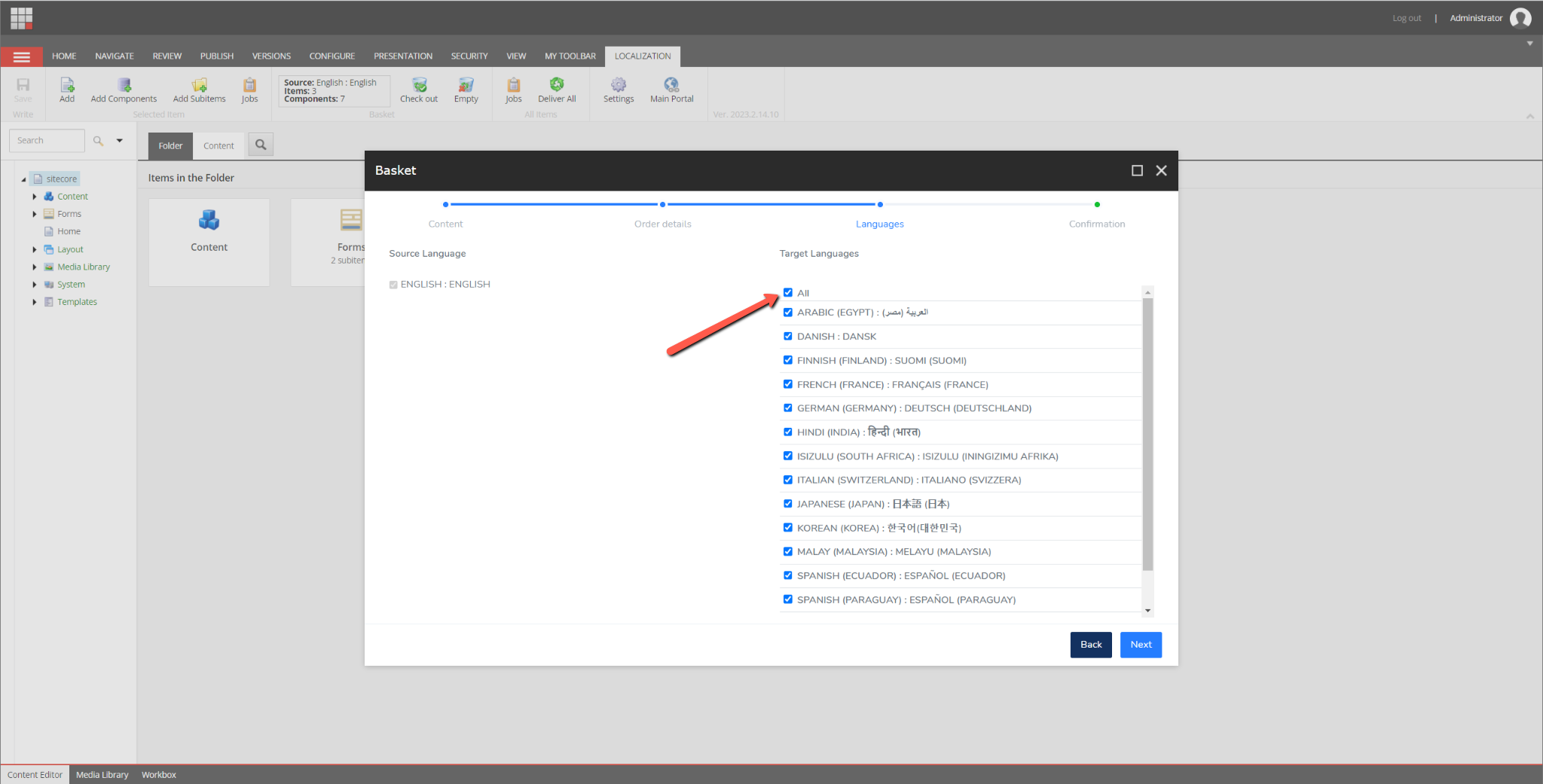The height and width of the screenshot is (784, 1543).
Task: Click the Search input field
Action: (x=47, y=141)
